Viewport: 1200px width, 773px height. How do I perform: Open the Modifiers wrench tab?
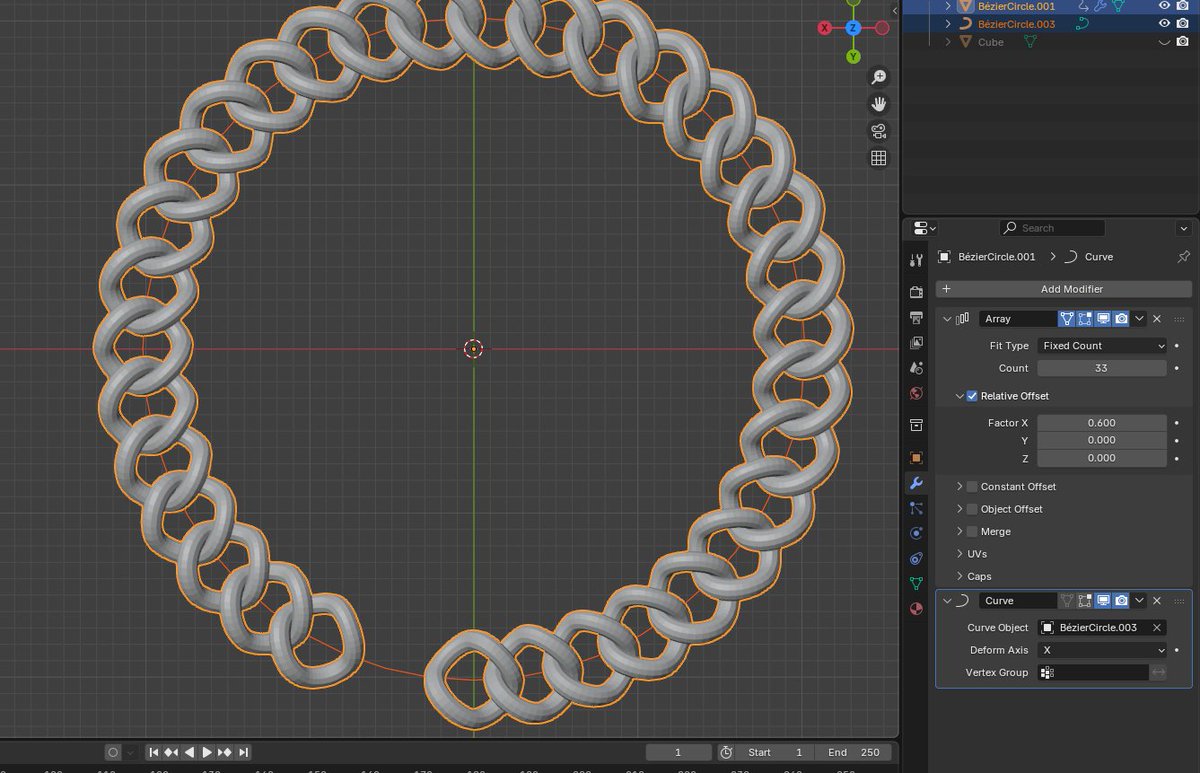pyautogui.click(x=916, y=483)
